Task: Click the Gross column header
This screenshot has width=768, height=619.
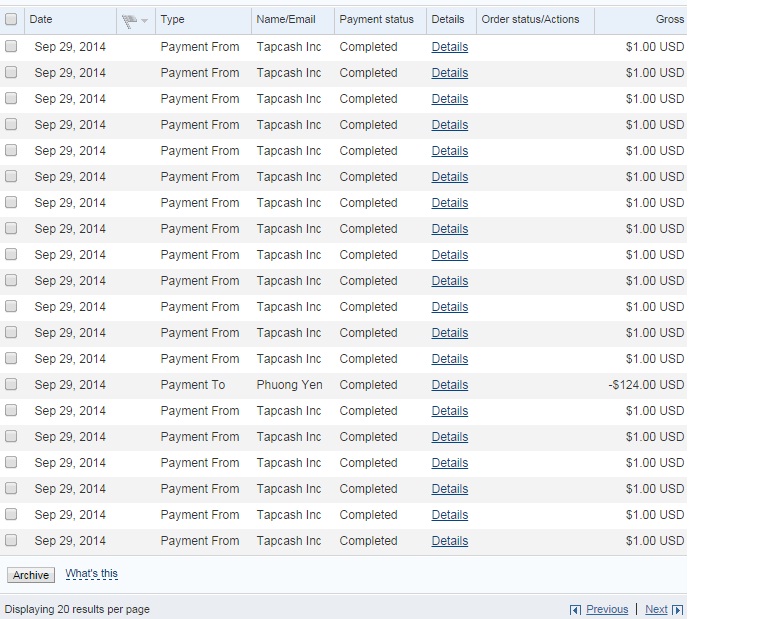Action: coord(670,19)
